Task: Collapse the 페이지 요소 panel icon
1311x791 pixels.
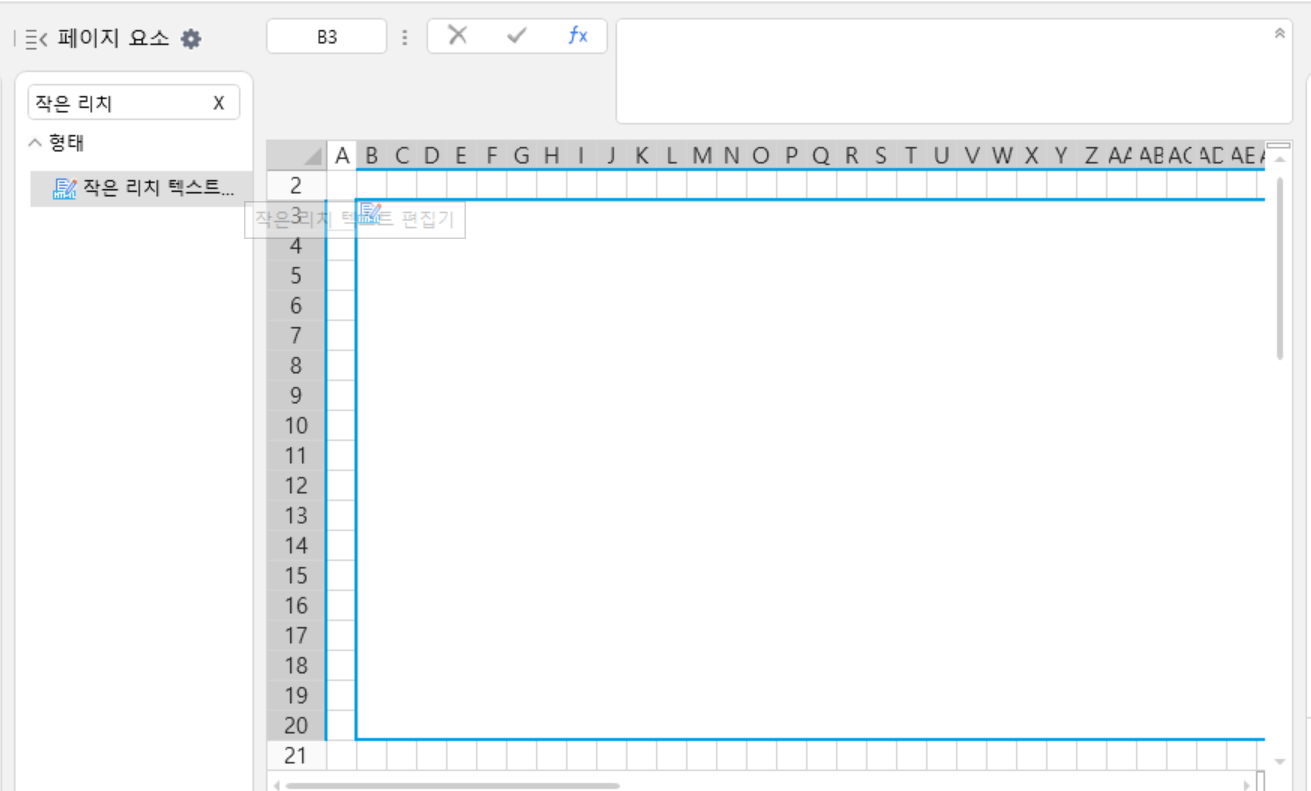Action: (x=37, y=39)
